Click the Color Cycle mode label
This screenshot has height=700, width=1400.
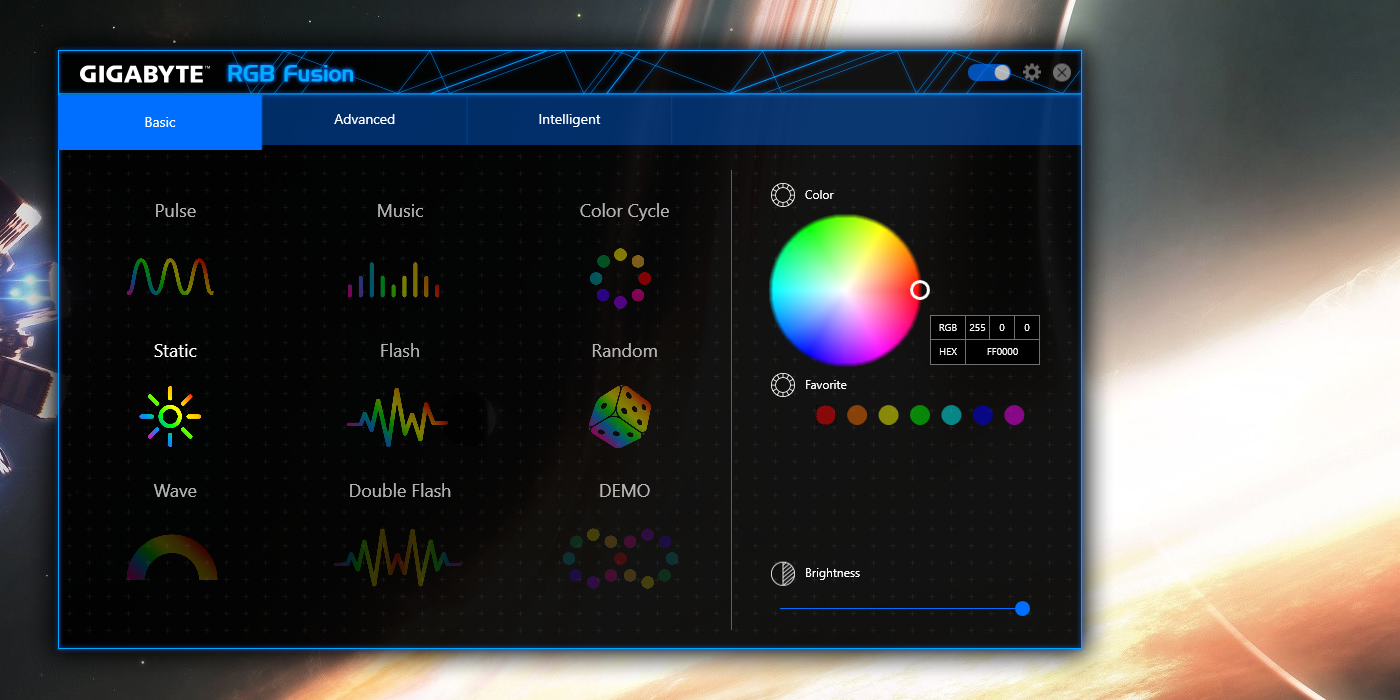pyautogui.click(x=624, y=211)
